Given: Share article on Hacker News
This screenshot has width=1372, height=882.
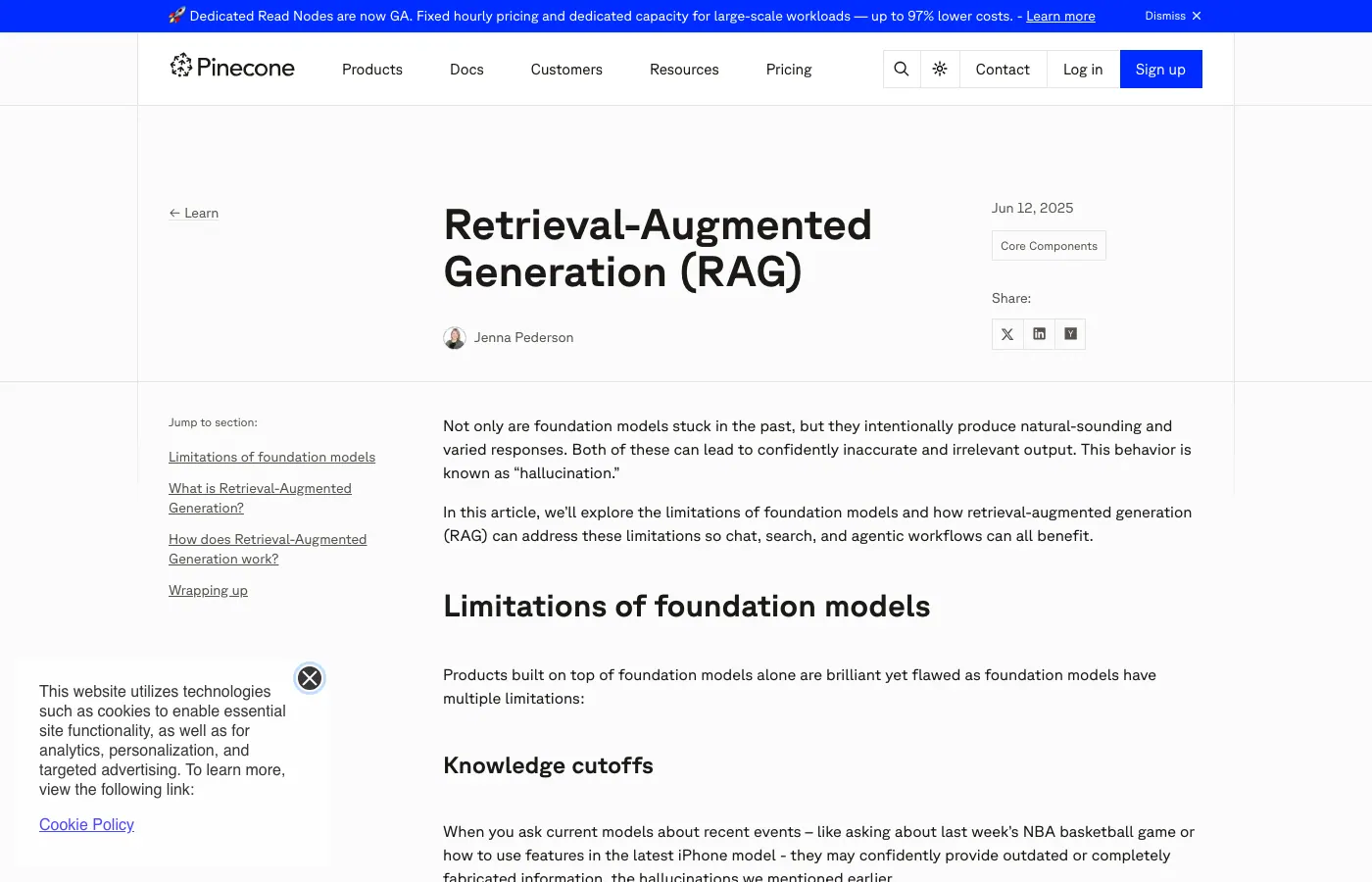Looking at the screenshot, I should pyautogui.click(x=1070, y=334).
